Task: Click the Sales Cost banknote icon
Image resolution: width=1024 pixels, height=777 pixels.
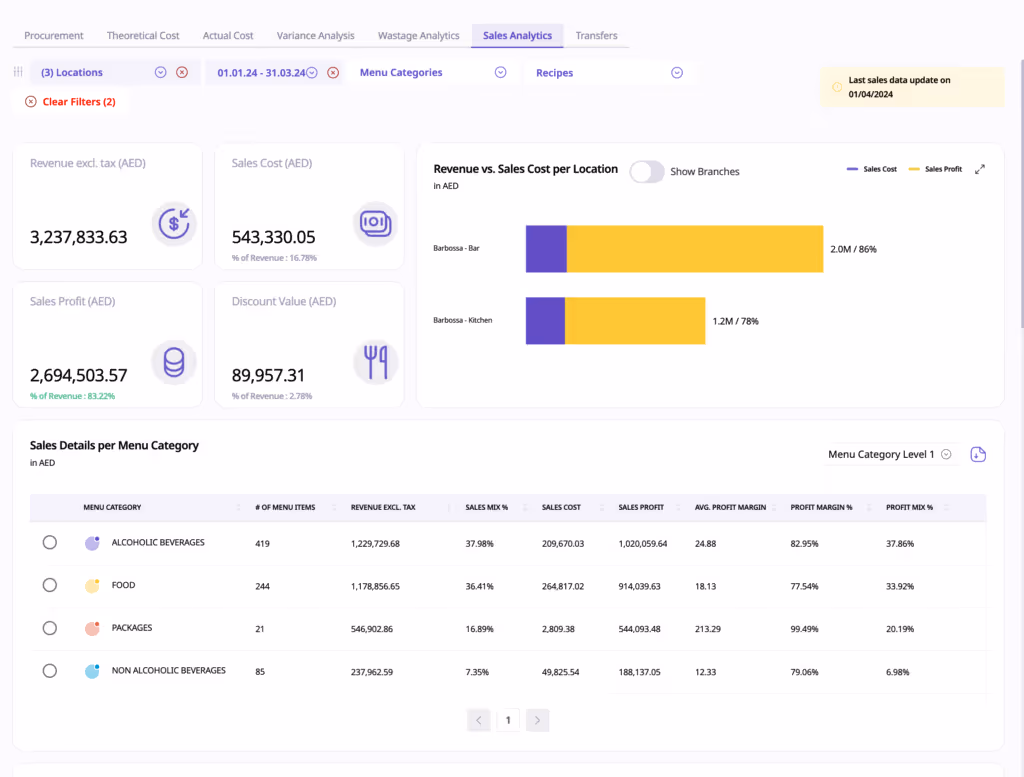Action: [x=375, y=224]
